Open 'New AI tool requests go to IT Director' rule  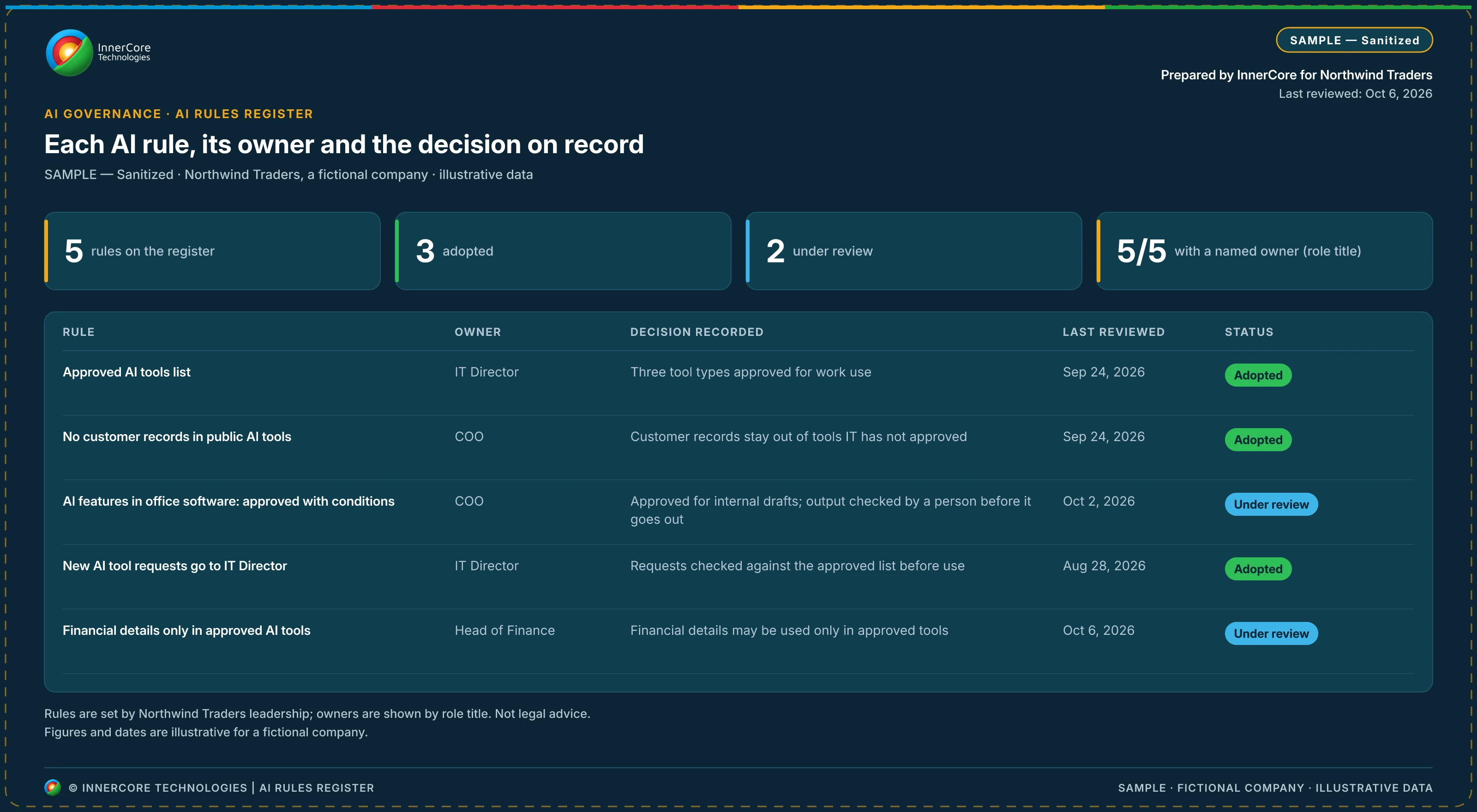point(174,566)
